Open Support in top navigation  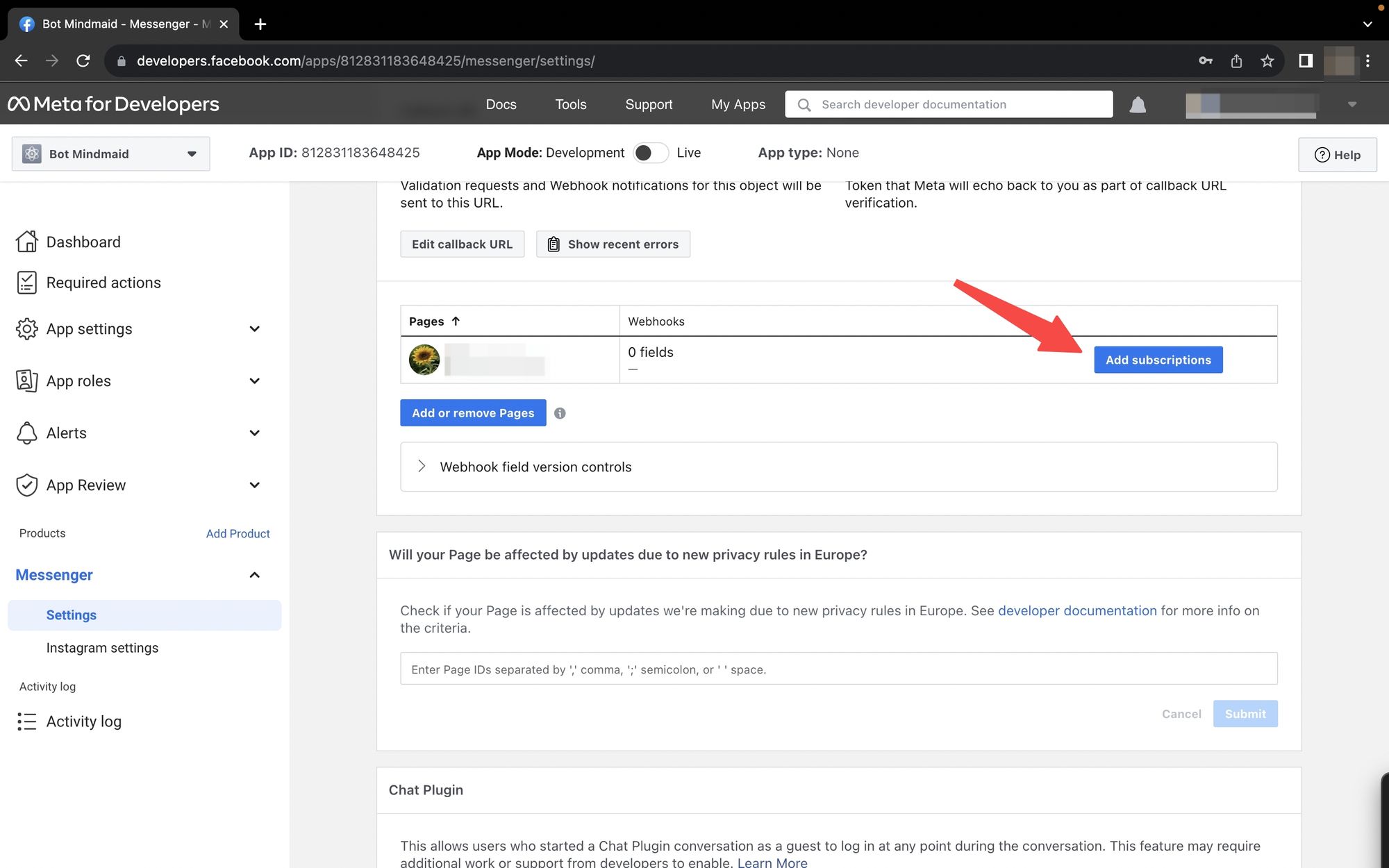tap(649, 105)
